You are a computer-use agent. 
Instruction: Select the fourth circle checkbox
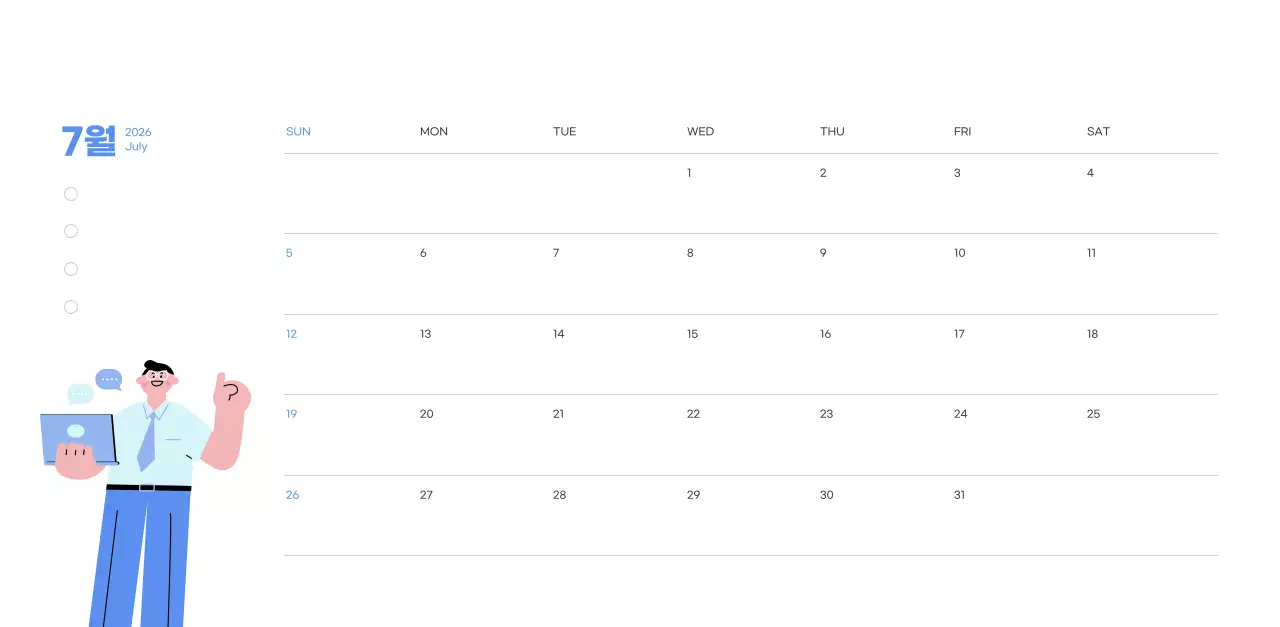[71, 307]
